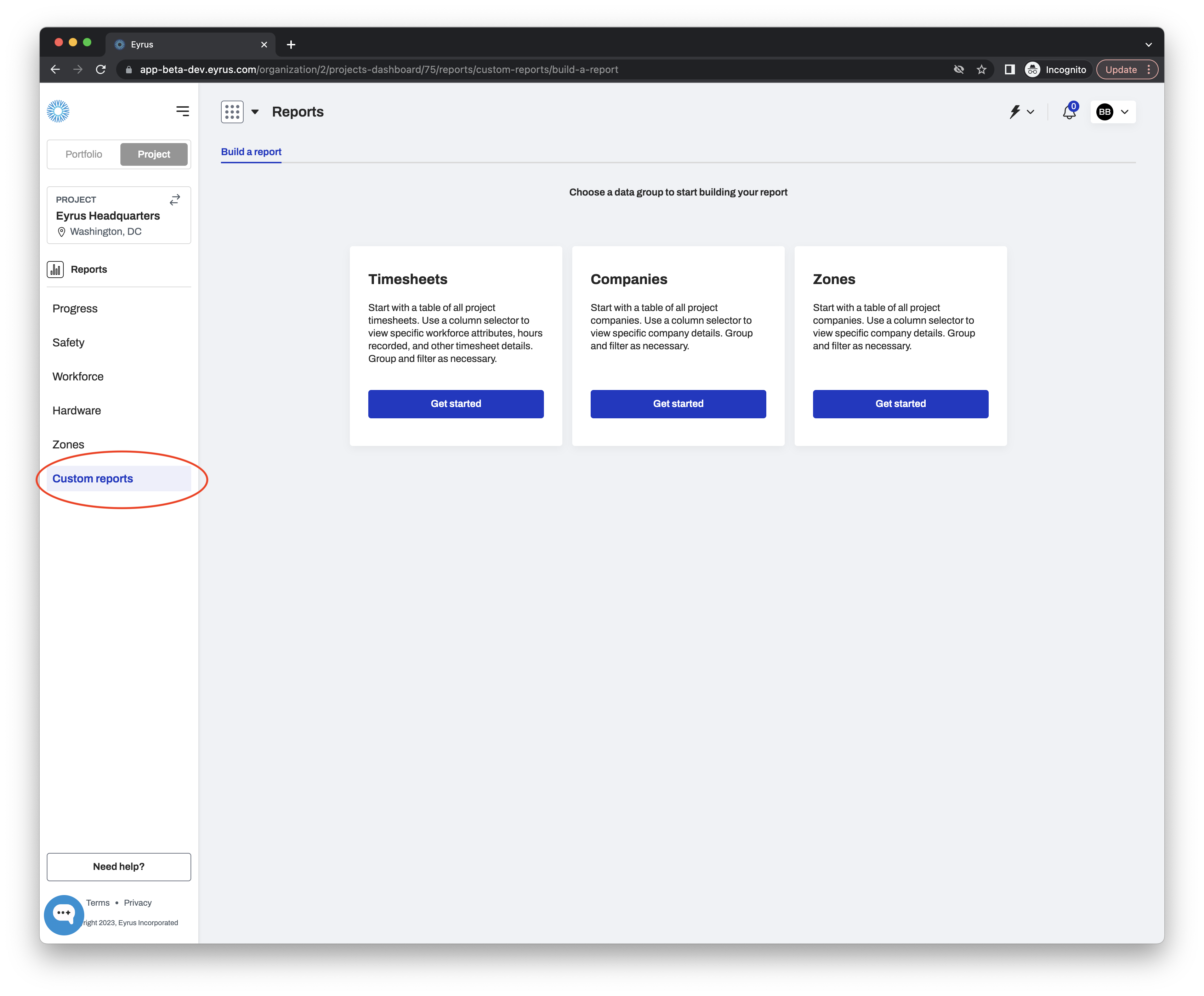The image size is (1204, 996).
Task: Expand the dropdown arrow beside the apps grid
Action: point(255,112)
